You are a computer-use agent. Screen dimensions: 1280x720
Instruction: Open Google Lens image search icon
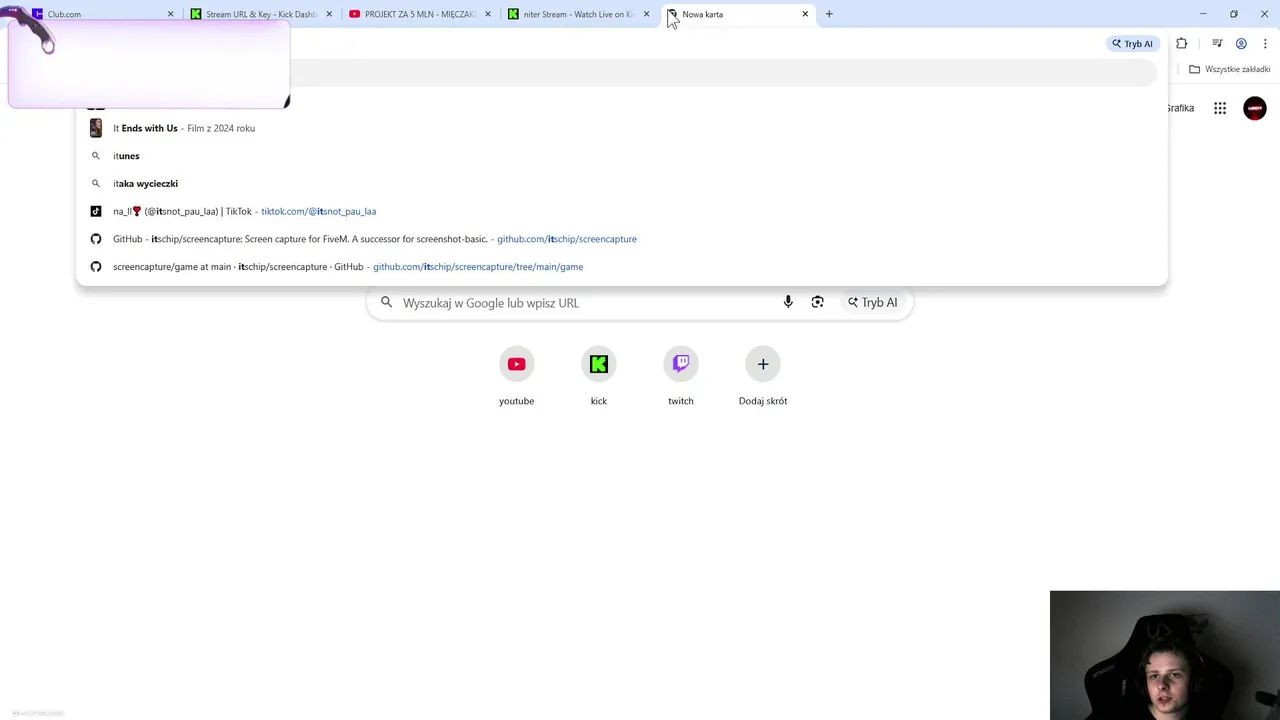tap(818, 302)
